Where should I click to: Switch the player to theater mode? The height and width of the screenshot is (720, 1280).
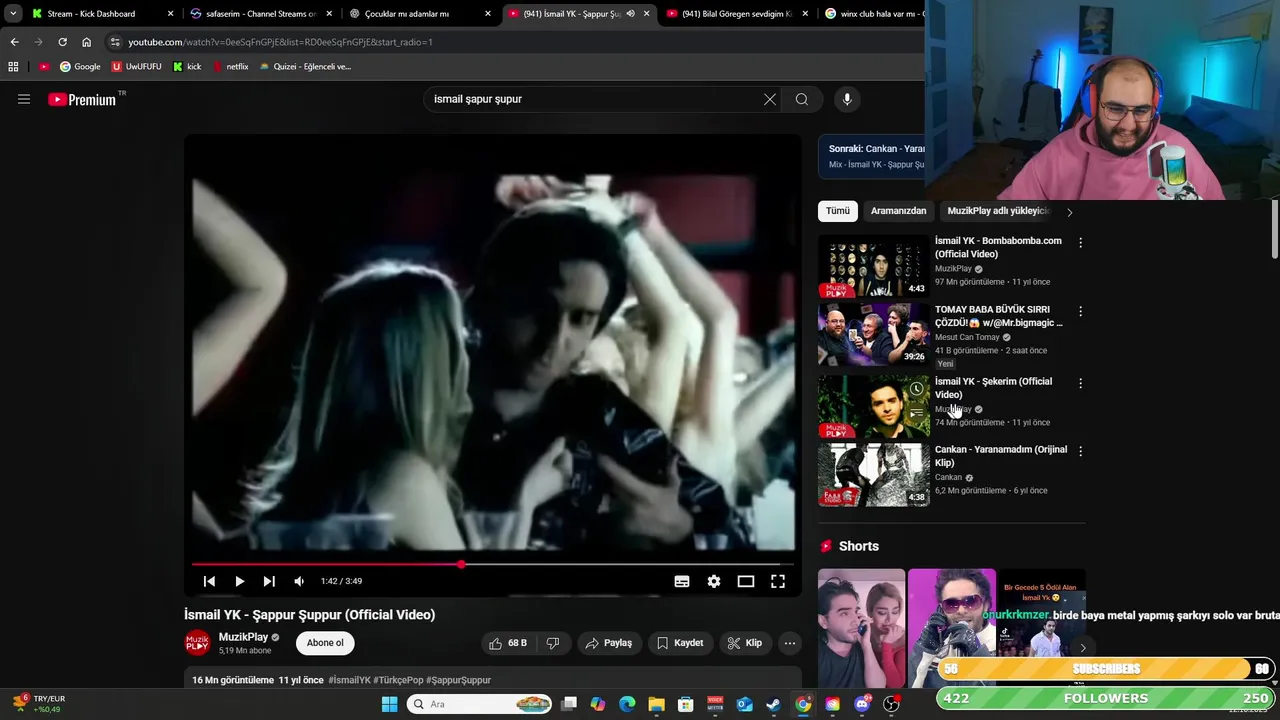tap(746, 581)
